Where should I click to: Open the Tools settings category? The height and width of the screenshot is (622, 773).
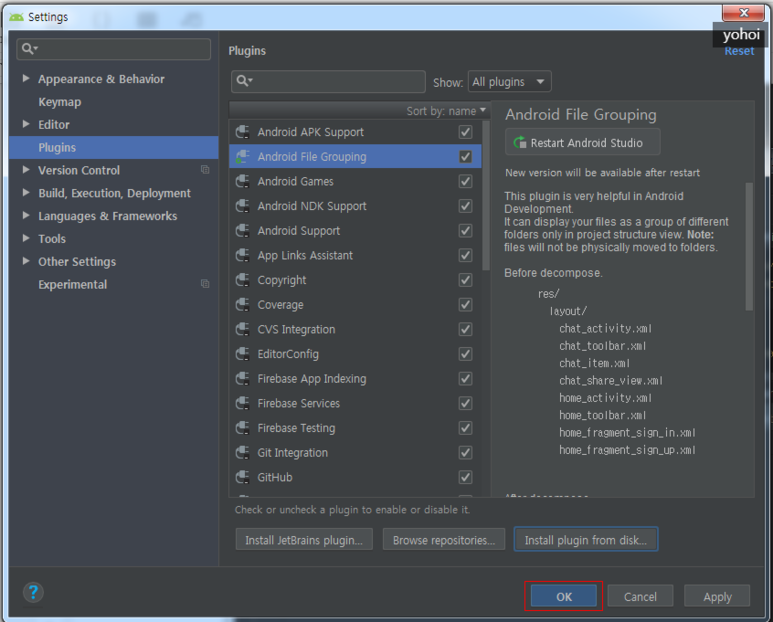pos(52,239)
